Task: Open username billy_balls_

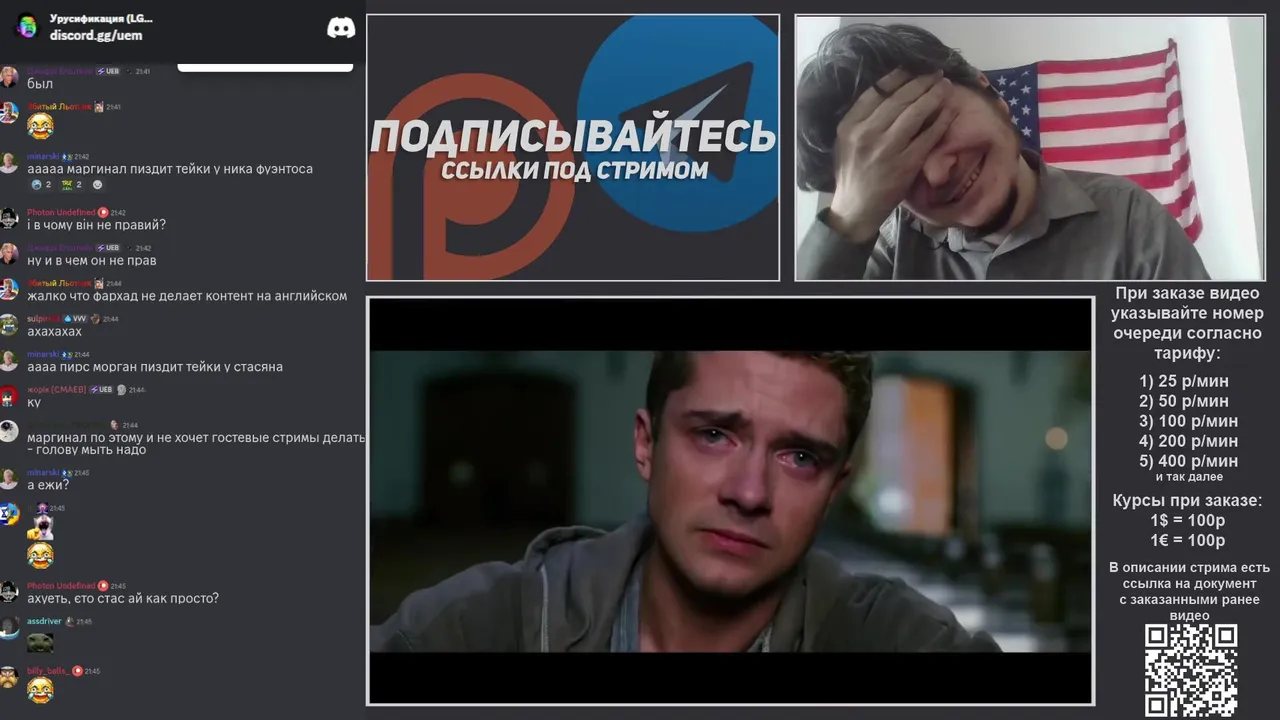Action: pyautogui.click(x=48, y=671)
